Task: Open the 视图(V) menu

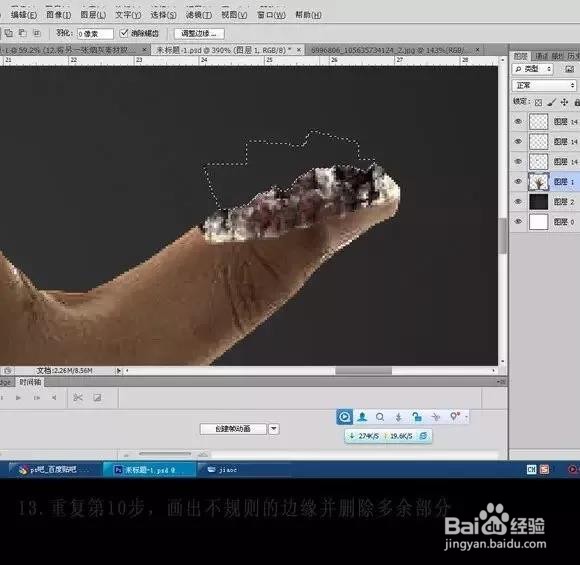Action: tap(234, 15)
